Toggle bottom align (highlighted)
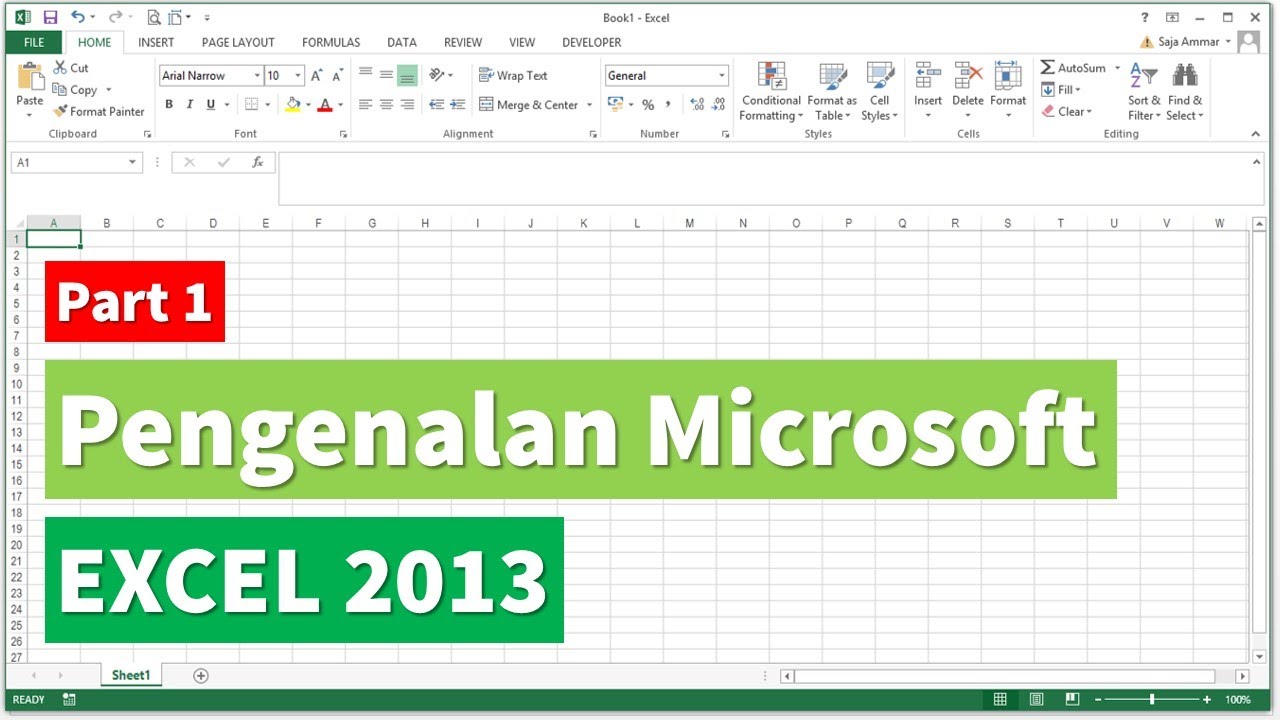1280x720 pixels. [407, 75]
